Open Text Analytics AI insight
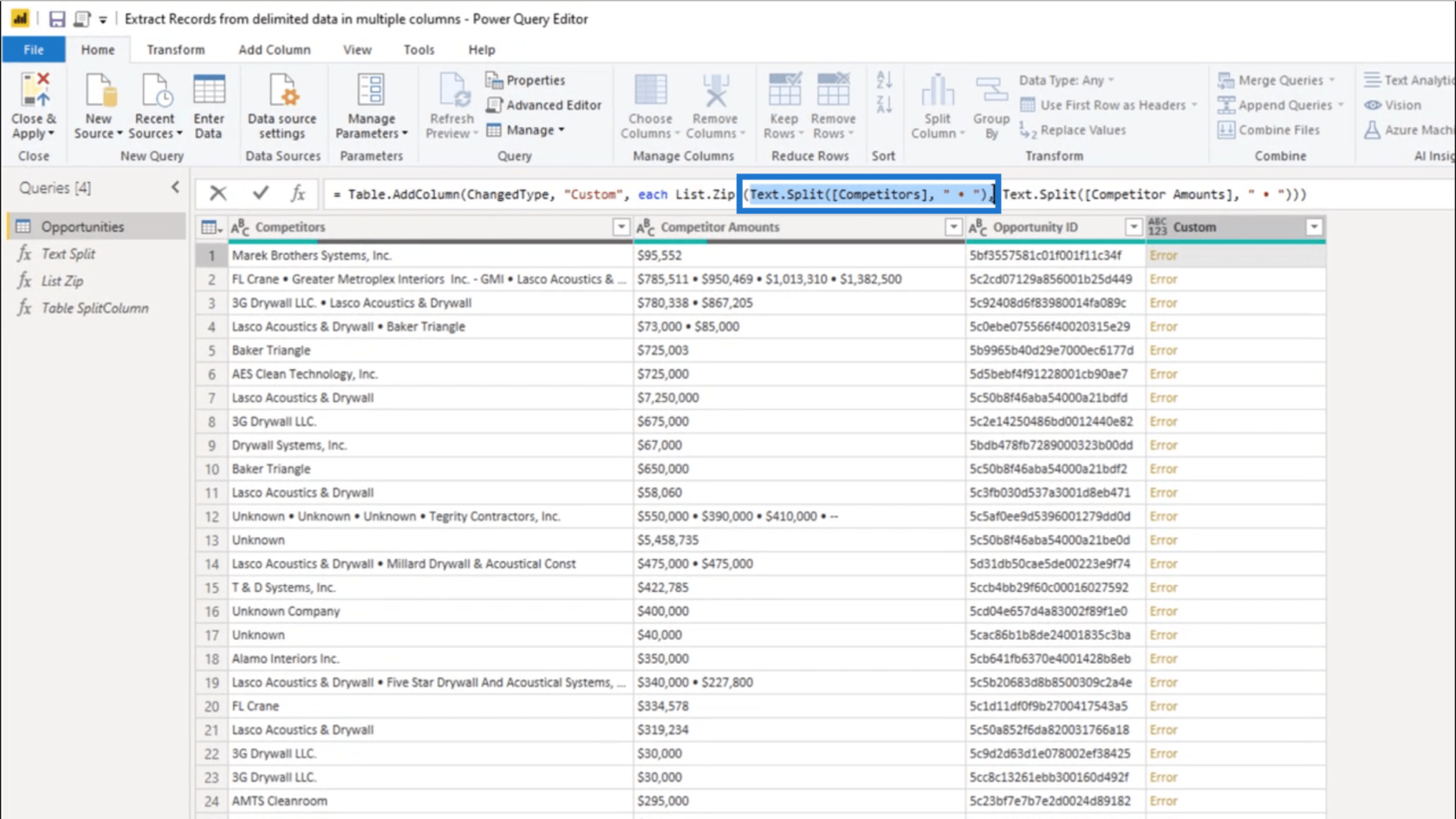 pos(1408,80)
